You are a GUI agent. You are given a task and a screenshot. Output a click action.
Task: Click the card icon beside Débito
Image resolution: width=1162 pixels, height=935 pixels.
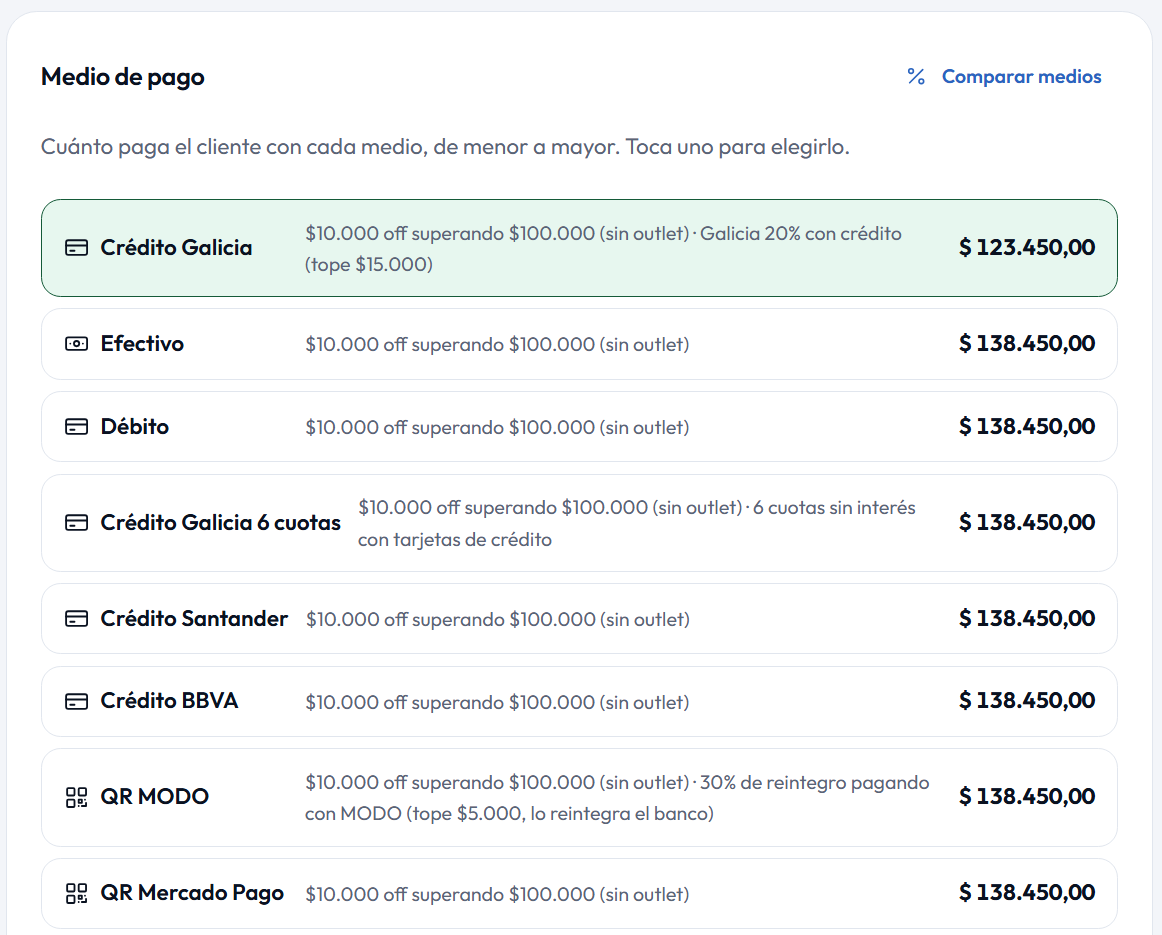pyautogui.click(x=76, y=427)
